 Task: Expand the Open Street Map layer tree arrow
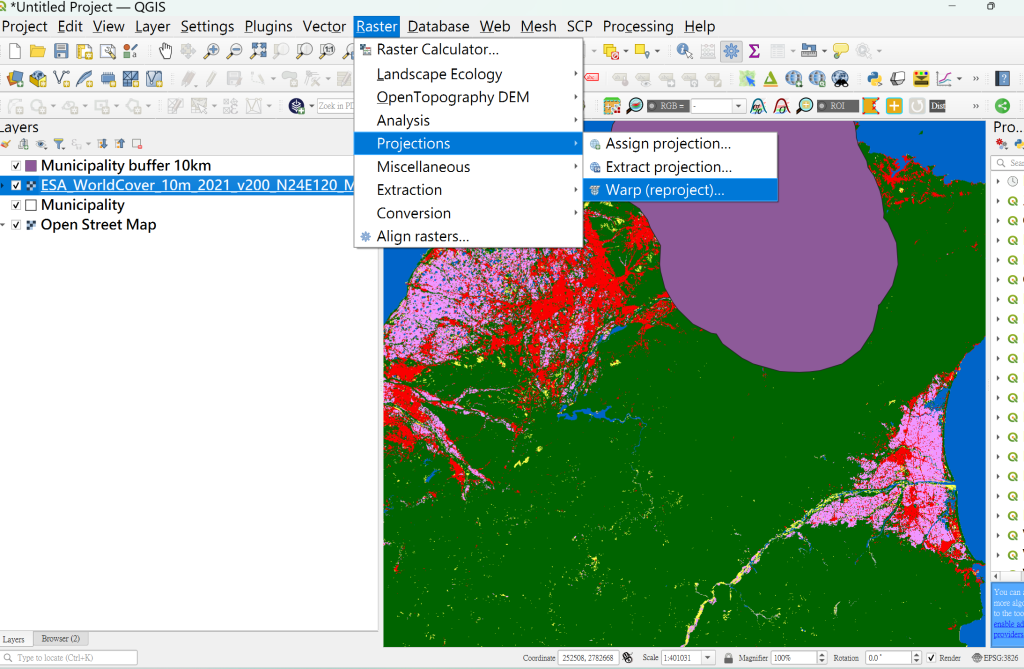pyautogui.click(x=3, y=225)
